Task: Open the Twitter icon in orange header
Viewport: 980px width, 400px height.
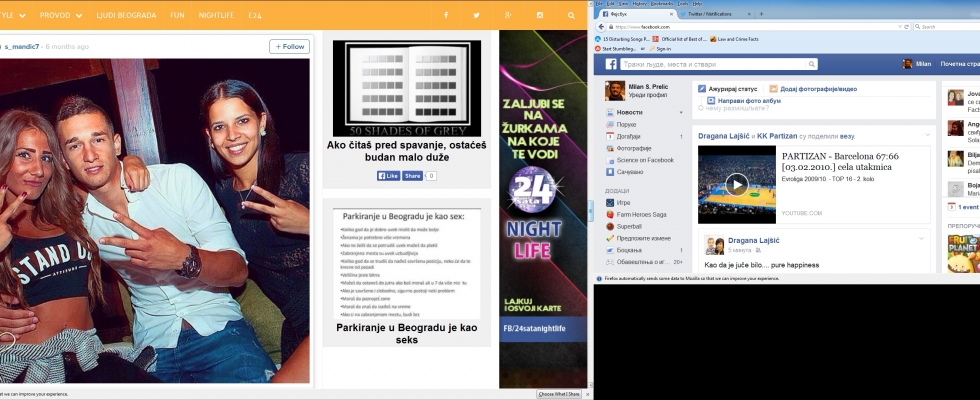Action: click(x=476, y=16)
